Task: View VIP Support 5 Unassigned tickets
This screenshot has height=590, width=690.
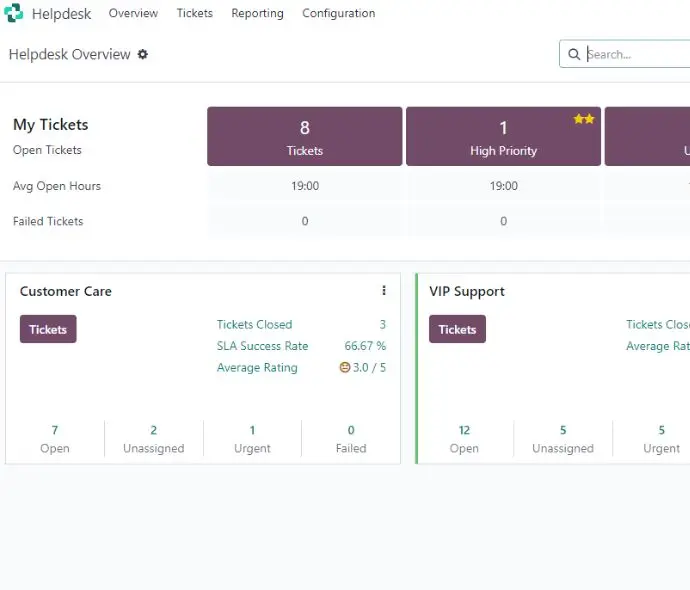Action: coord(563,439)
